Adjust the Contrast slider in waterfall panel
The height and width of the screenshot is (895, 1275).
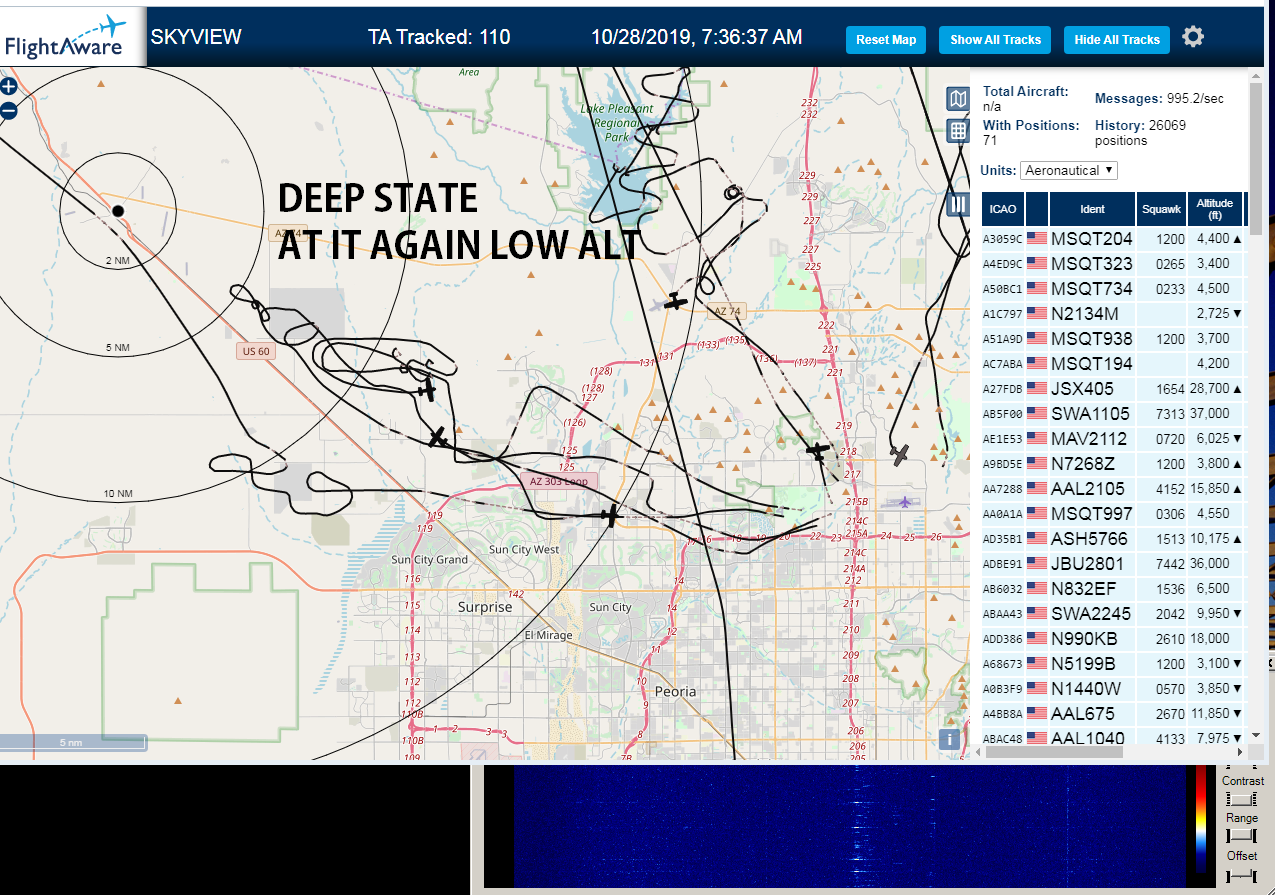coord(1242,798)
